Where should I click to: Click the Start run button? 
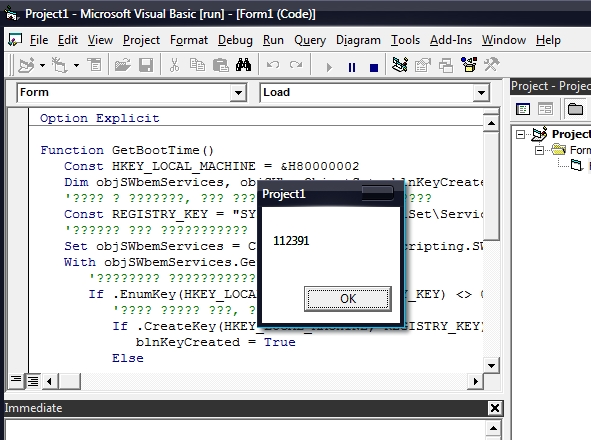329,67
